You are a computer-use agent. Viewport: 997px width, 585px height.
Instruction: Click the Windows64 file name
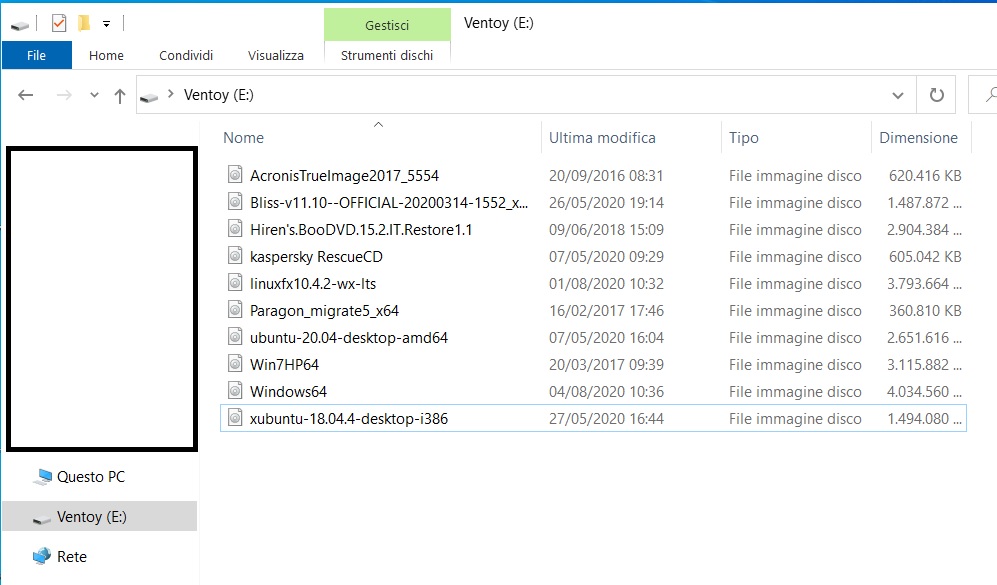click(288, 392)
